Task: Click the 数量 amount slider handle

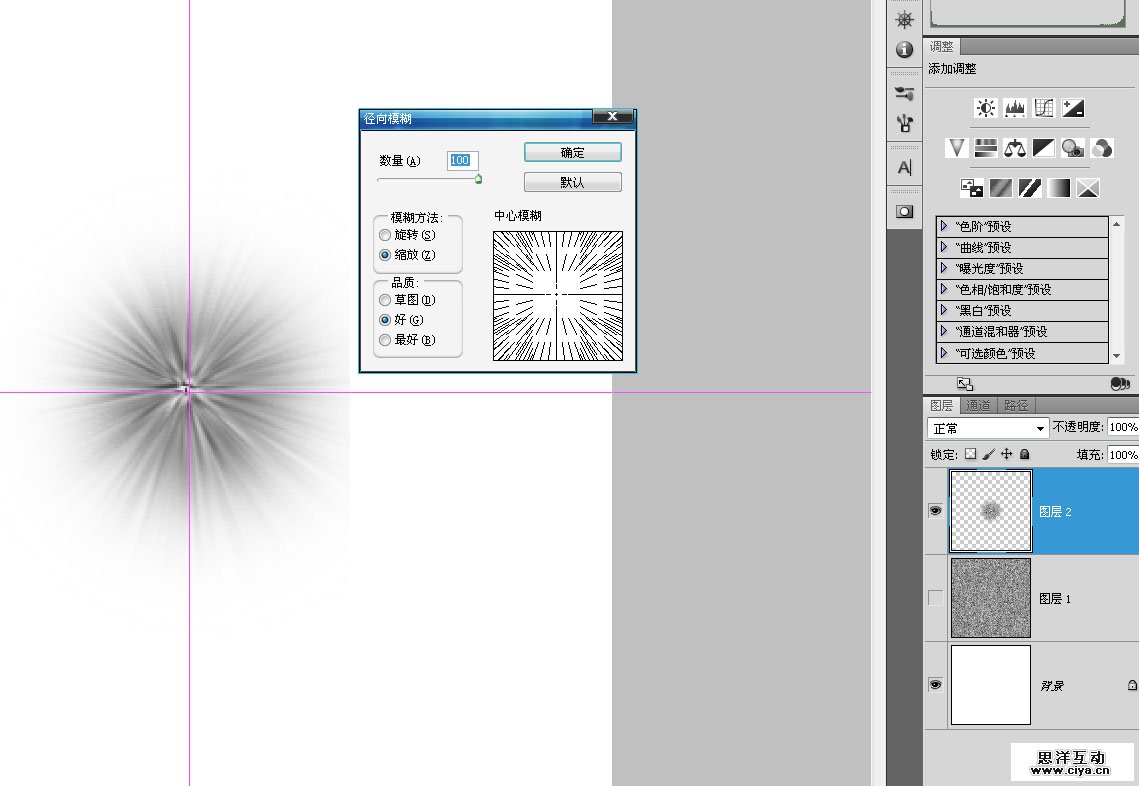Action: click(x=478, y=179)
